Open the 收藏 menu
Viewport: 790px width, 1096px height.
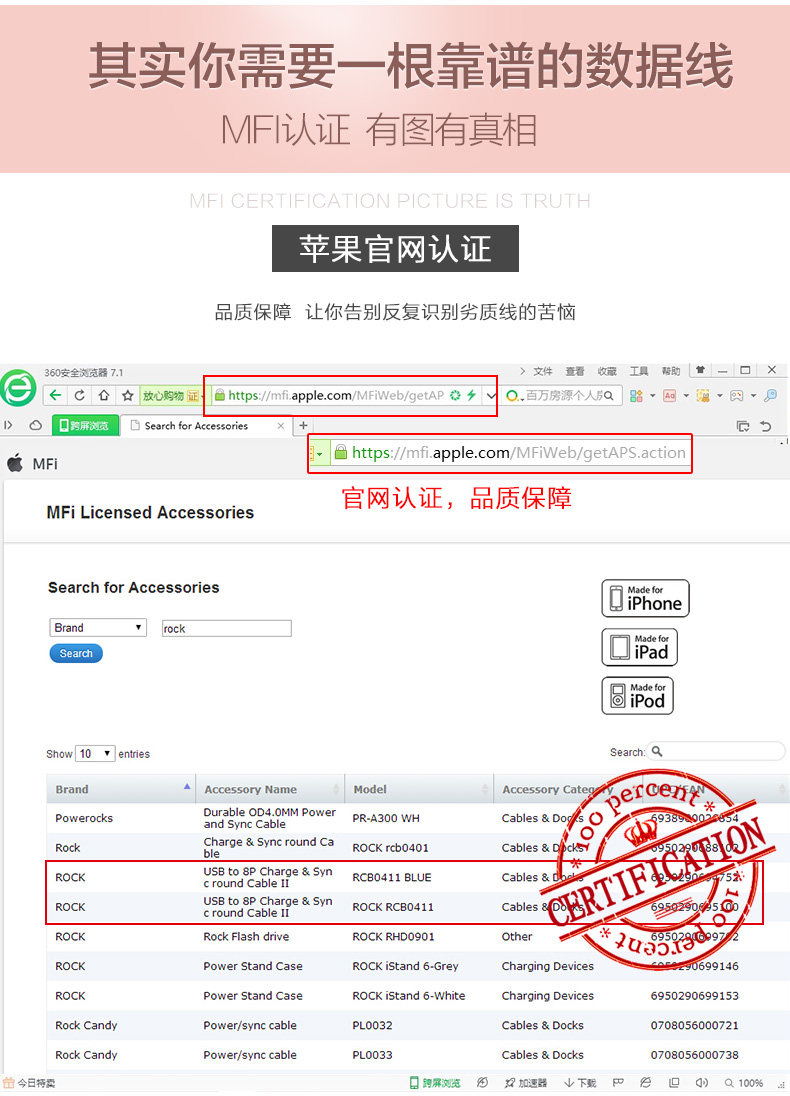click(607, 371)
